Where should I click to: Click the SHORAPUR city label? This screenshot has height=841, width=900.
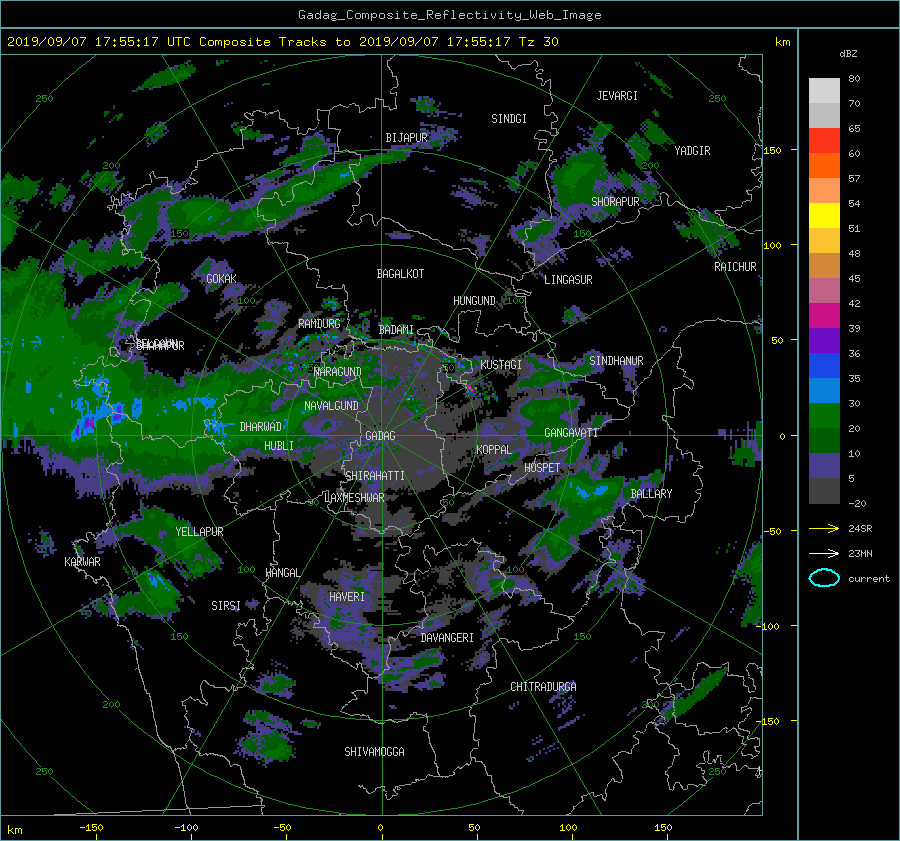tap(615, 201)
